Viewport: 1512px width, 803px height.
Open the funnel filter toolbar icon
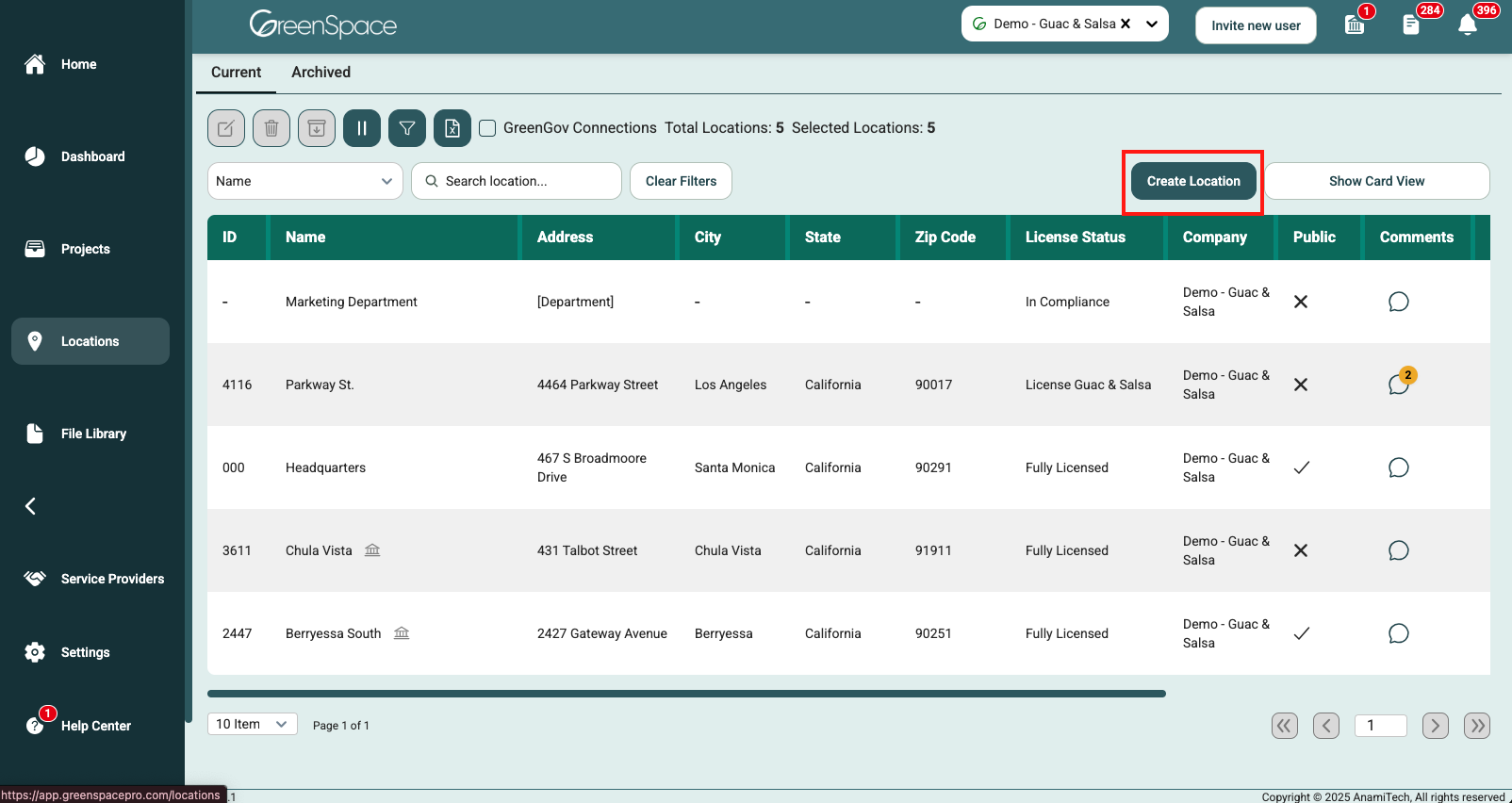[x=407, y=128]
